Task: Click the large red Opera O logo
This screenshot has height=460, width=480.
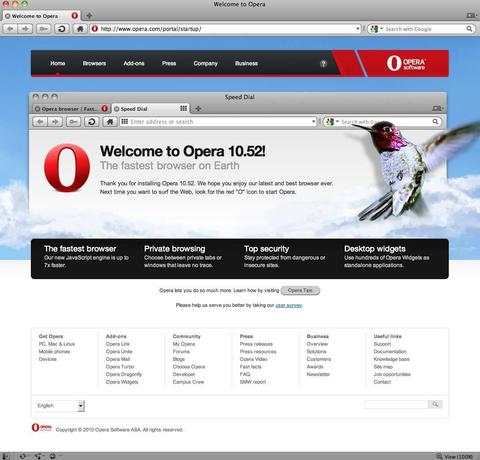Action: 67,168
